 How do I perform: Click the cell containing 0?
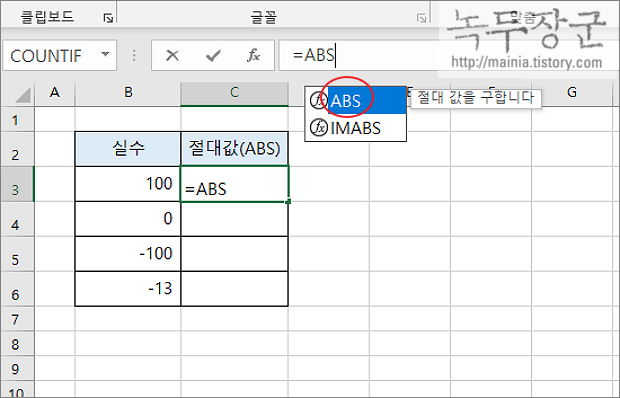[128, 219]
